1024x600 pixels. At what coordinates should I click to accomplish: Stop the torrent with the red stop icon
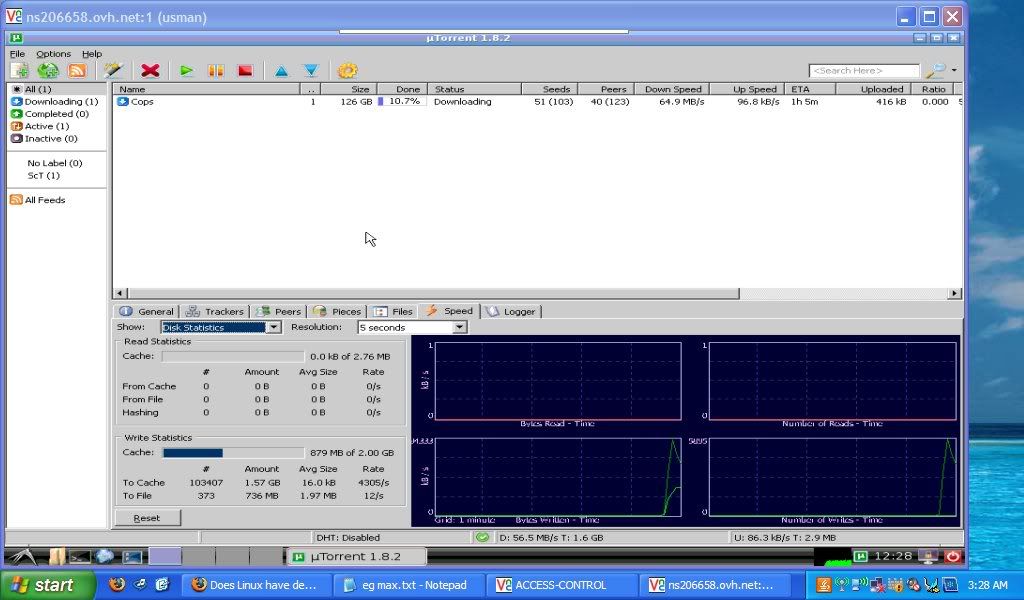click(x=245, y=71)
